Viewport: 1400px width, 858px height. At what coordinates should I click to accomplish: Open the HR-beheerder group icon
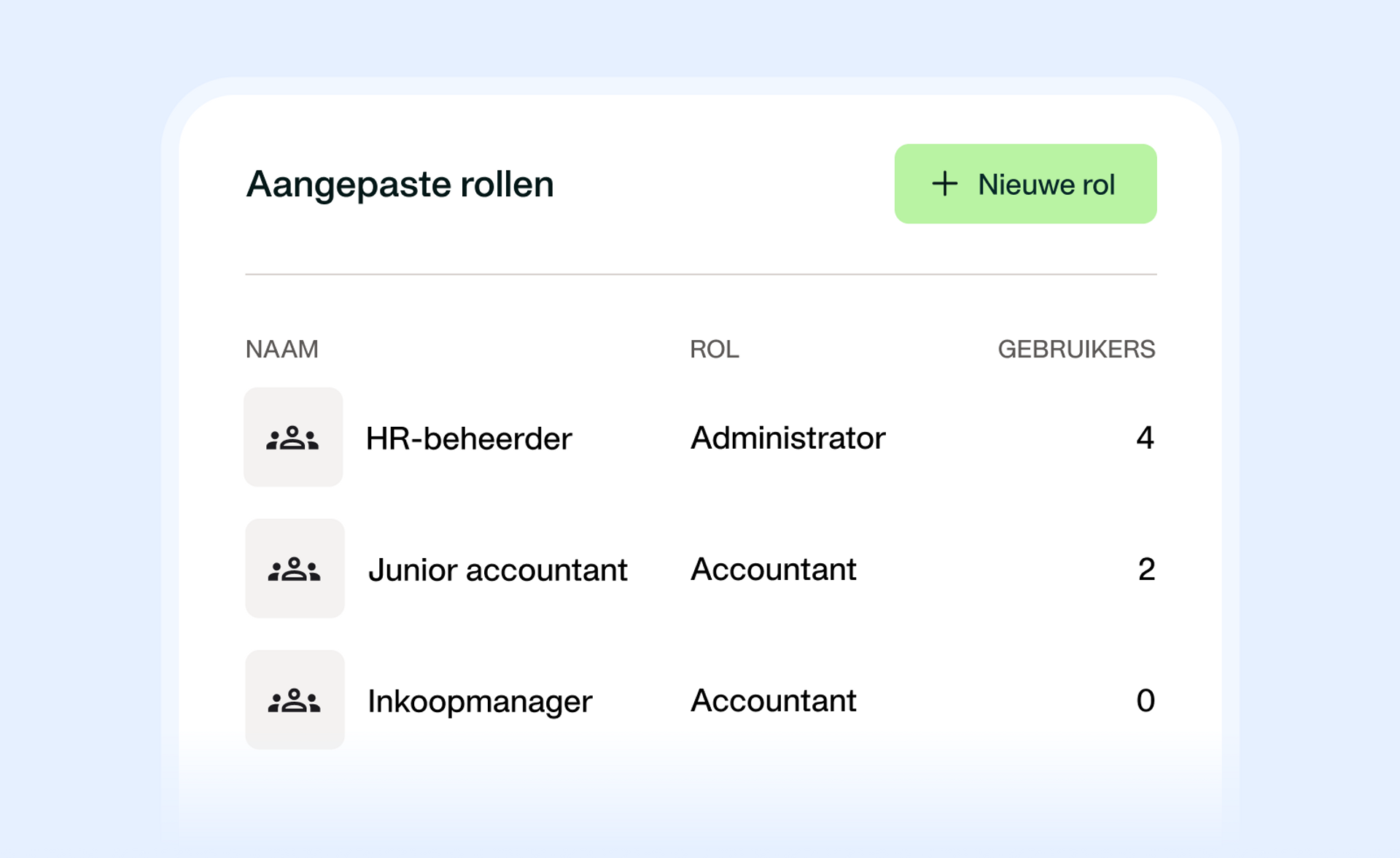tap(293, 437)
